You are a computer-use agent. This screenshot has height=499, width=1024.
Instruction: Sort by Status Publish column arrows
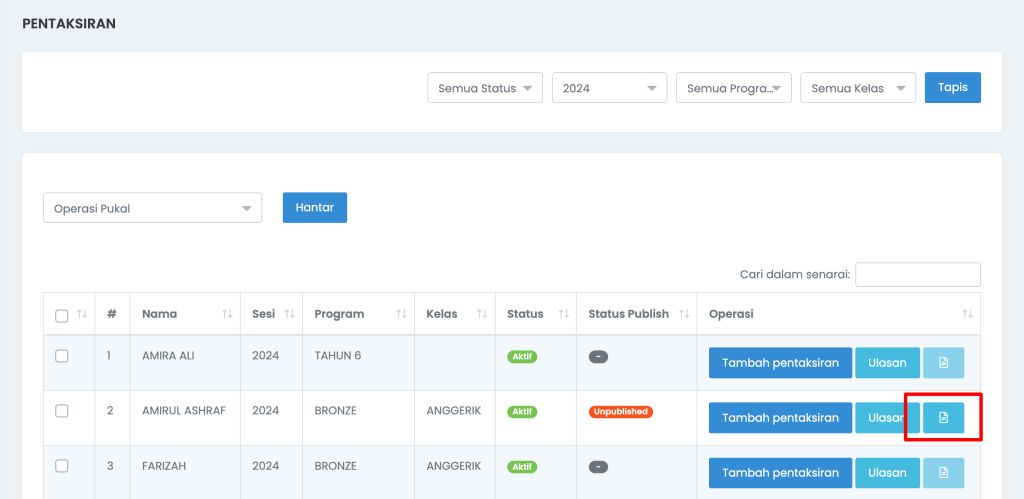[684, 314]
